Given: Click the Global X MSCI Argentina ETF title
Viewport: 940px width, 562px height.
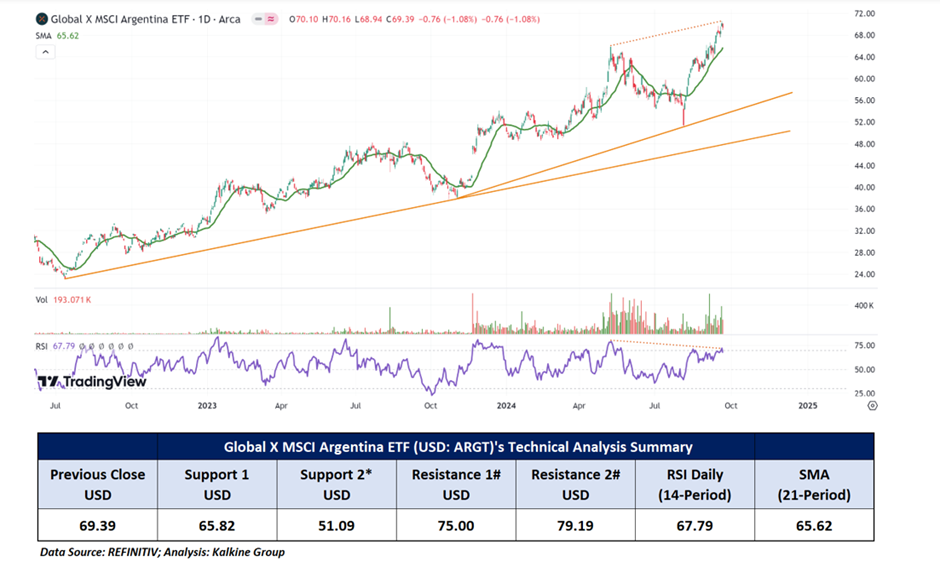Looking at the screenshot, I should point(145,19).
